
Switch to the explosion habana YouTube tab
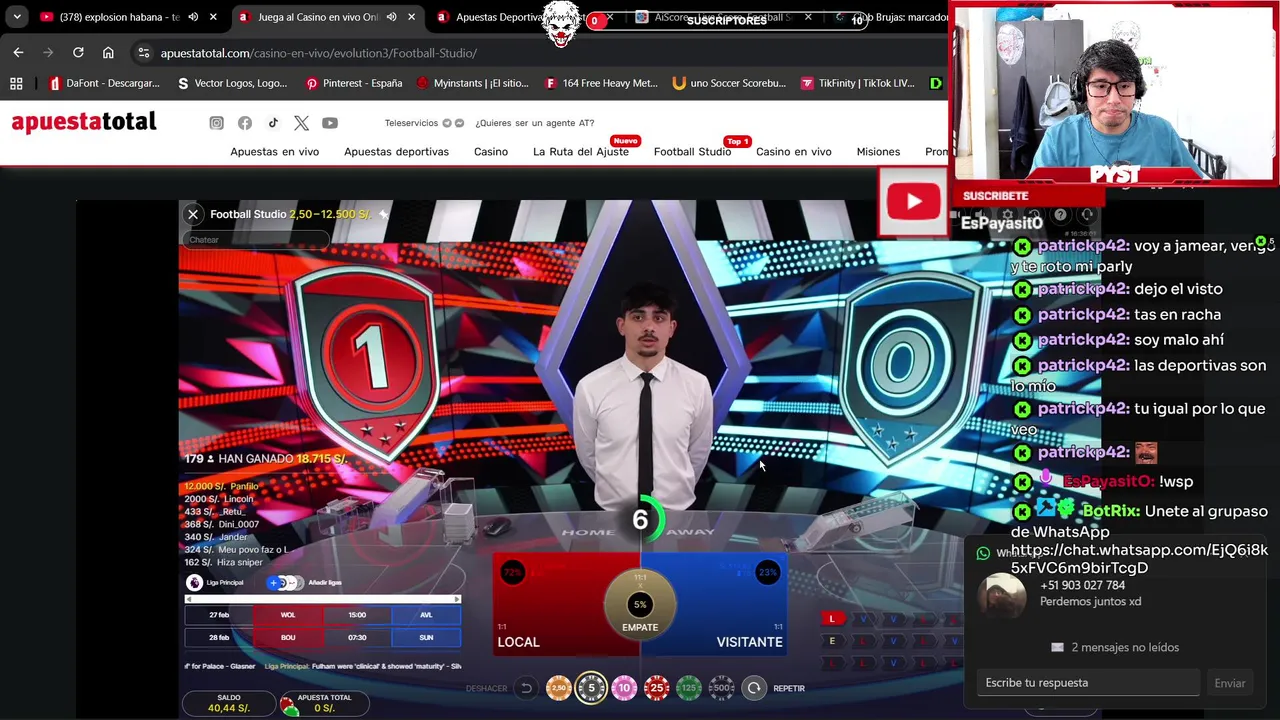[120, 17]
